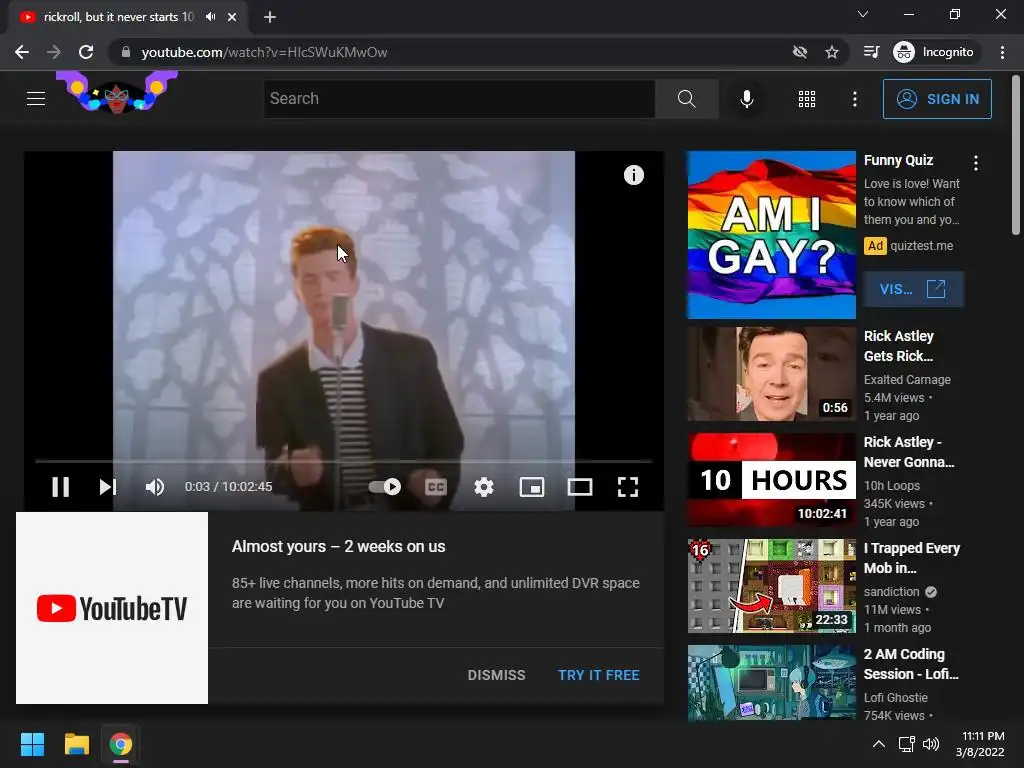Viewport: 1024px width, 768px height.
Task: Open the media control icon
Action: click(x=871, y=52)
